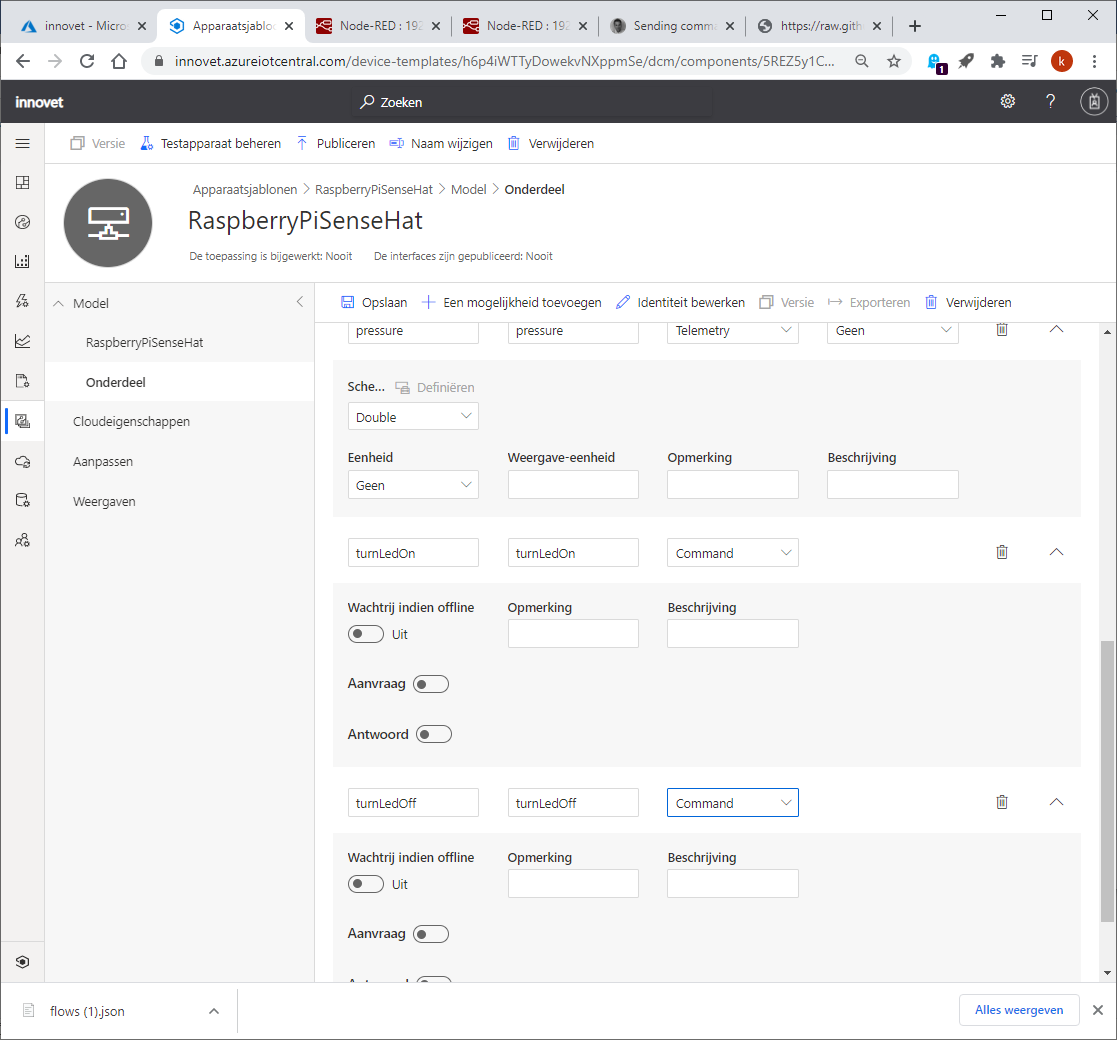This screenshot has height=1040, width=1117.
Task: Delete the pressure capability row
Action: (1002, 330)
